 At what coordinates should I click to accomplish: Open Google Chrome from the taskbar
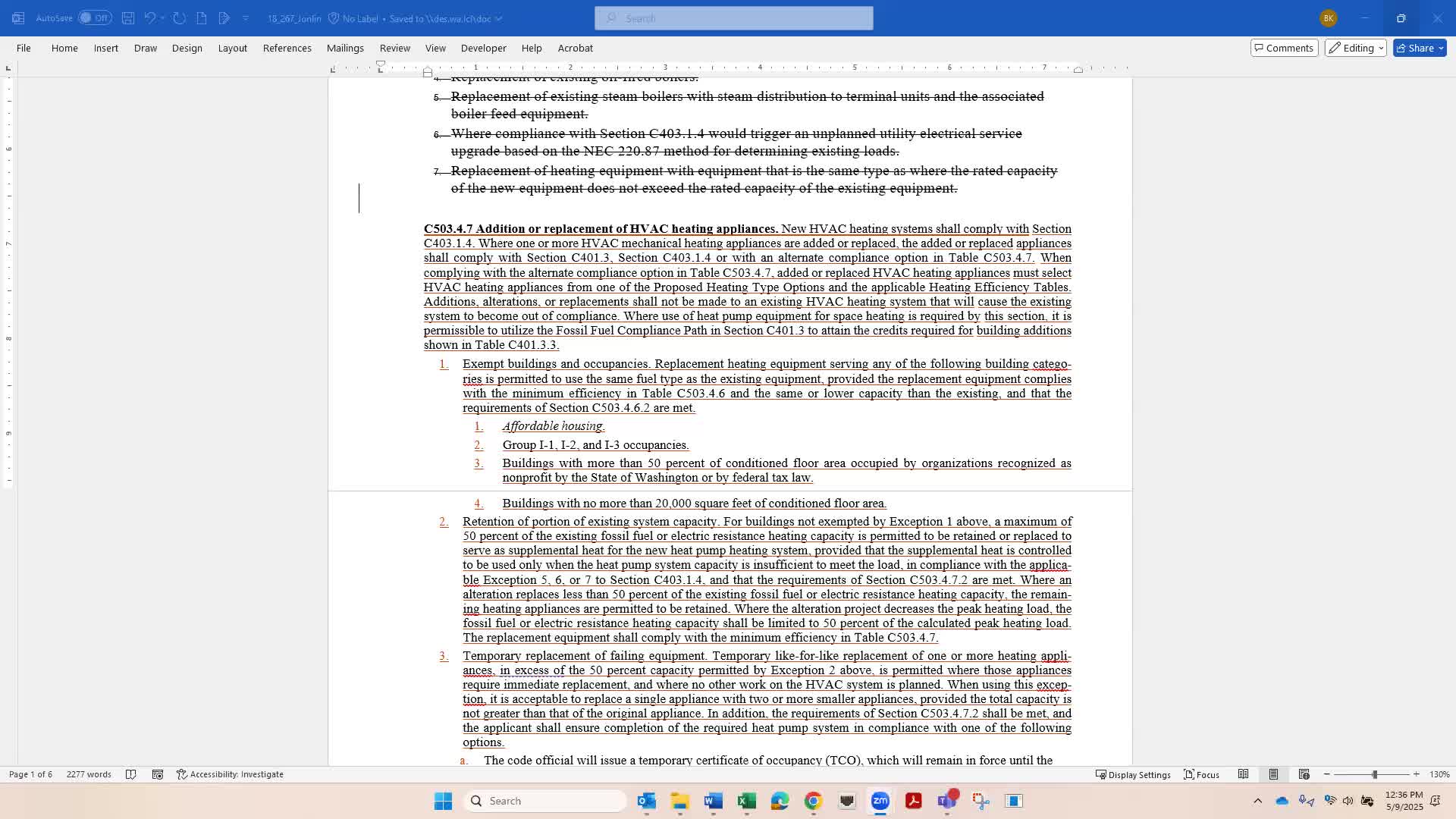coord(813,801)
